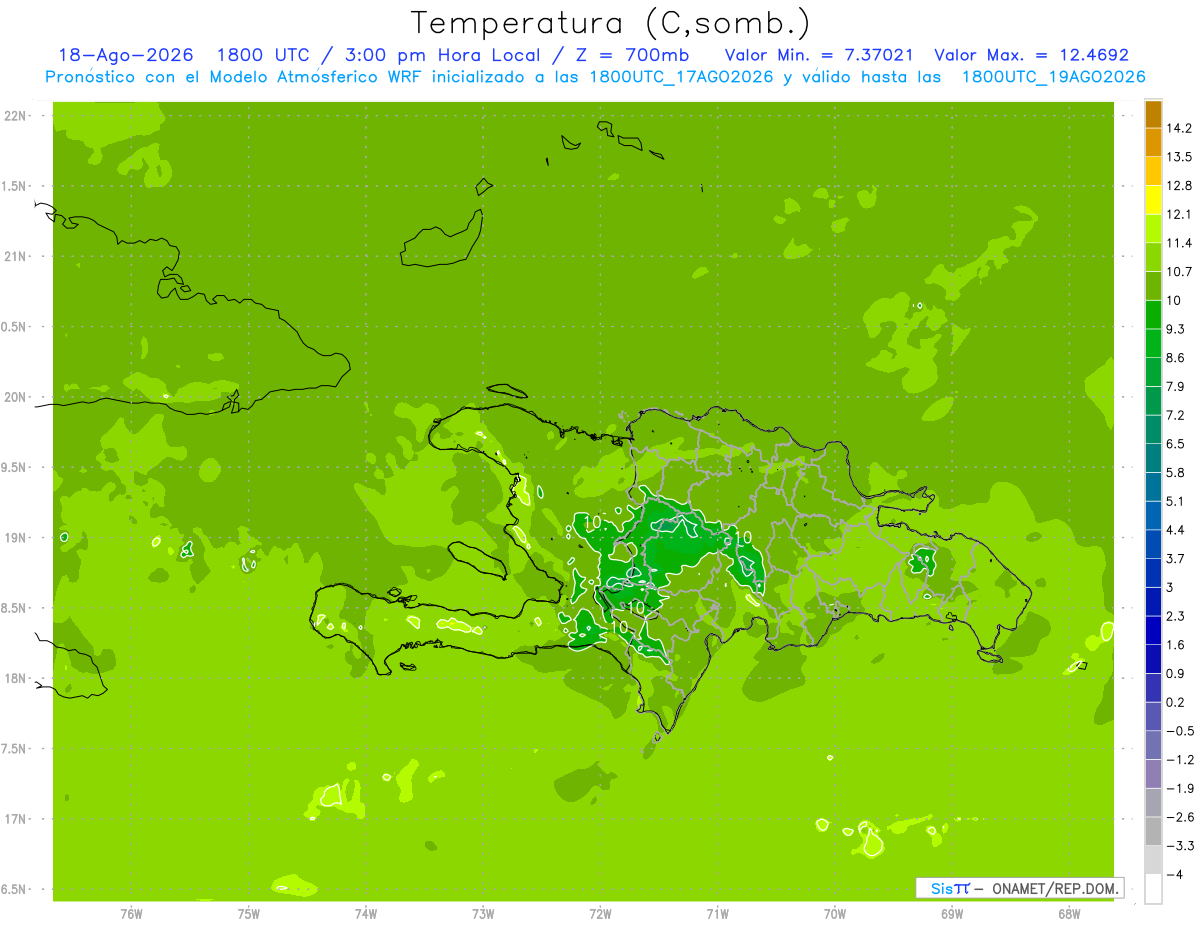Select the yellow swatch between 12.1 and 12.8
Screen dimensions: 1200x927
click(1153, 200)
